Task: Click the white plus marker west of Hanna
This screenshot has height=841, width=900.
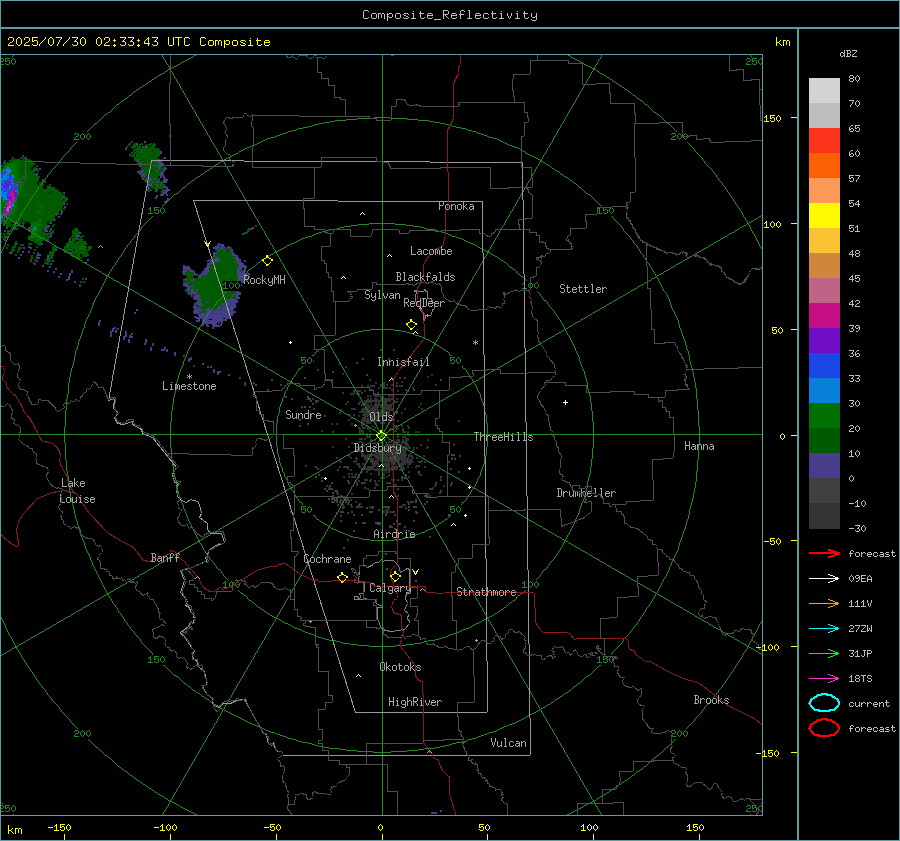Action: 565,402
